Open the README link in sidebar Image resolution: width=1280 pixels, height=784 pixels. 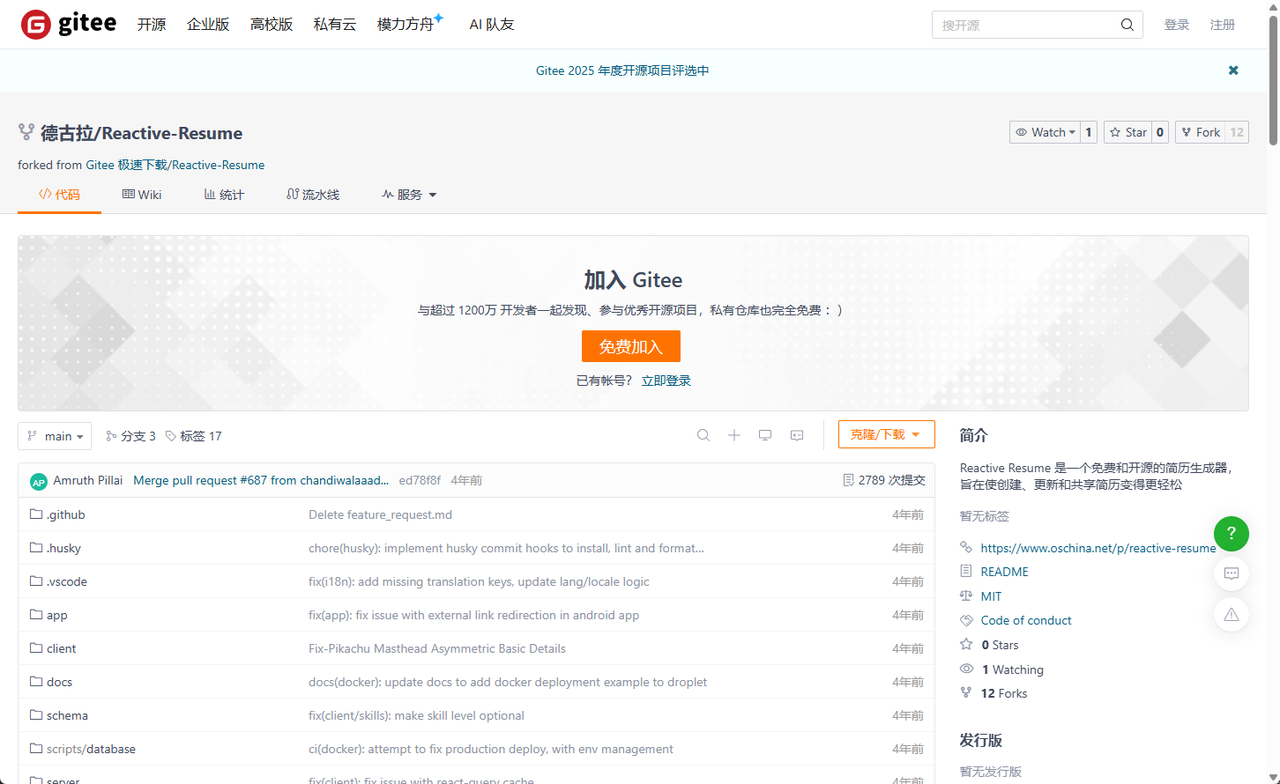point(1004,572)
